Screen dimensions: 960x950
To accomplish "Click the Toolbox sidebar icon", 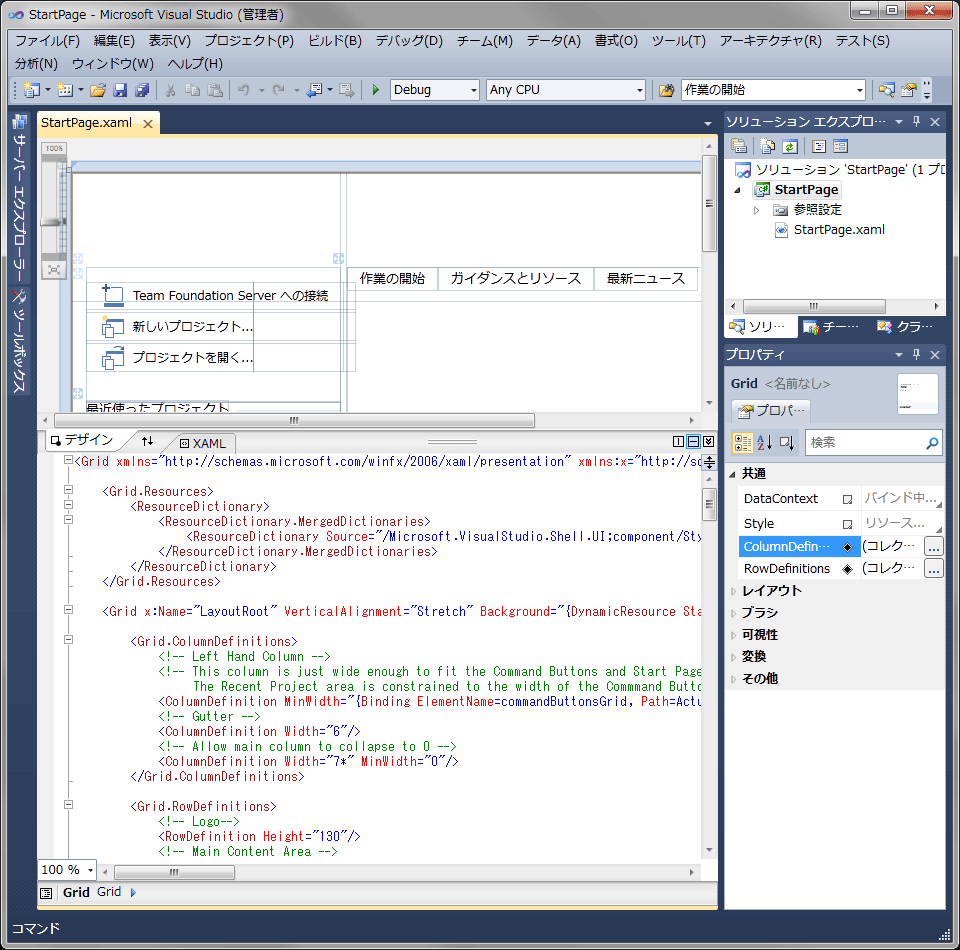I will pos(20,297).
